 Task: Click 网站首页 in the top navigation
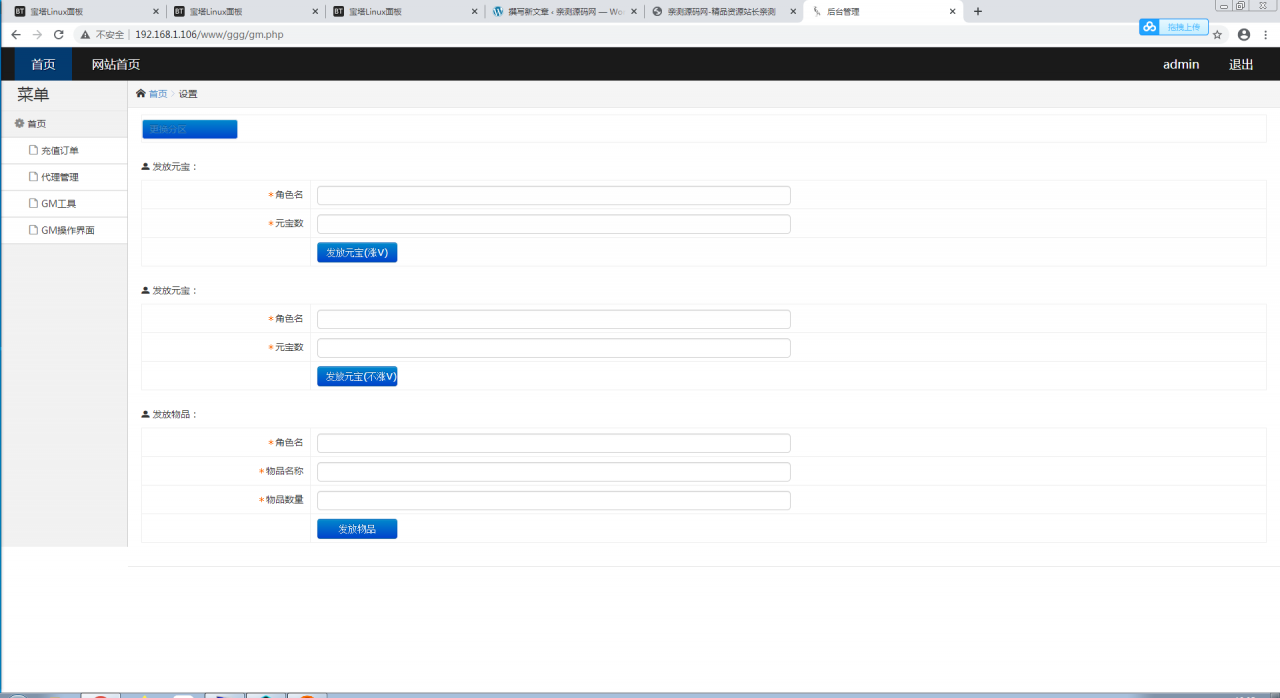tap(115, 64)
